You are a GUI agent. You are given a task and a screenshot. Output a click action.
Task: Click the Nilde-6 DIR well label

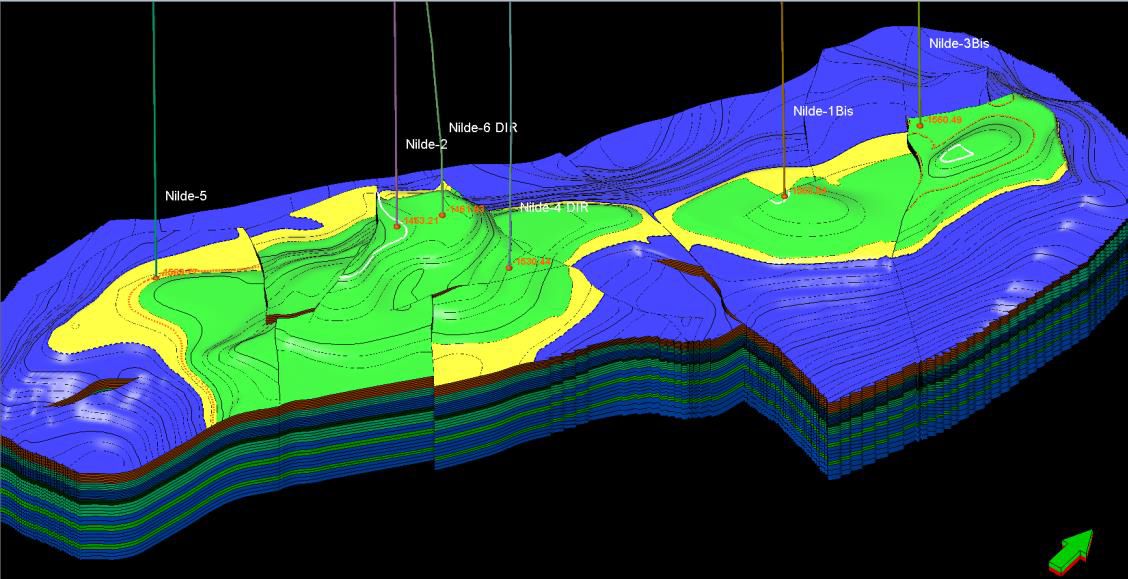(x=482, y=127)
